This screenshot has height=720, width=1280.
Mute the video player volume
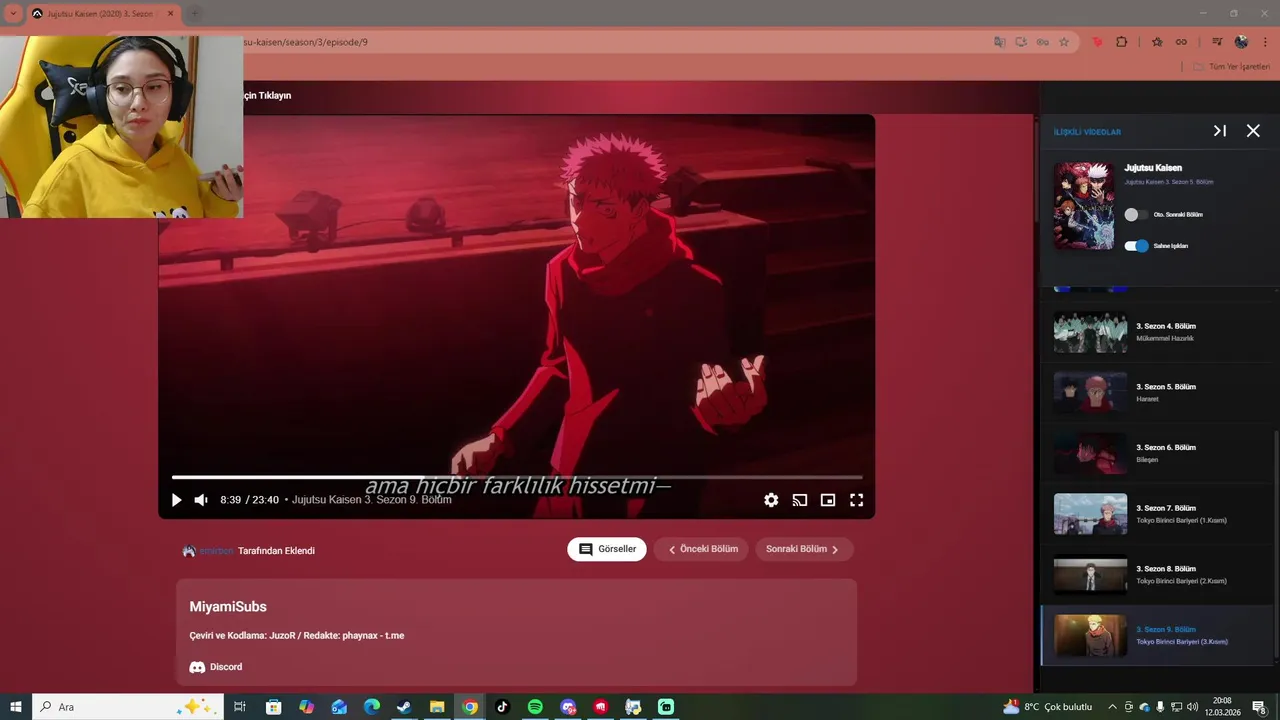pos(201,500)
